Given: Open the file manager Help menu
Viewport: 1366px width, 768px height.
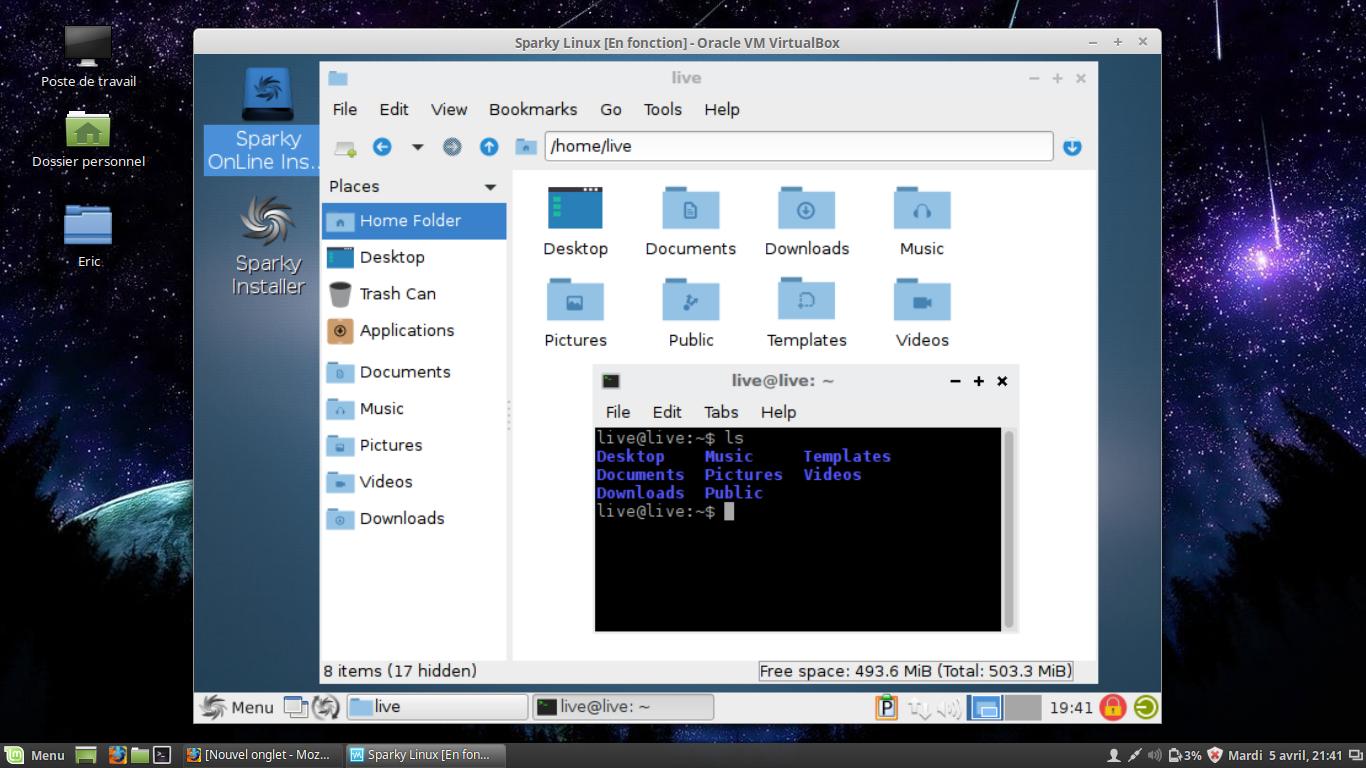Looking at the screenshot, I should click(721, 109).
